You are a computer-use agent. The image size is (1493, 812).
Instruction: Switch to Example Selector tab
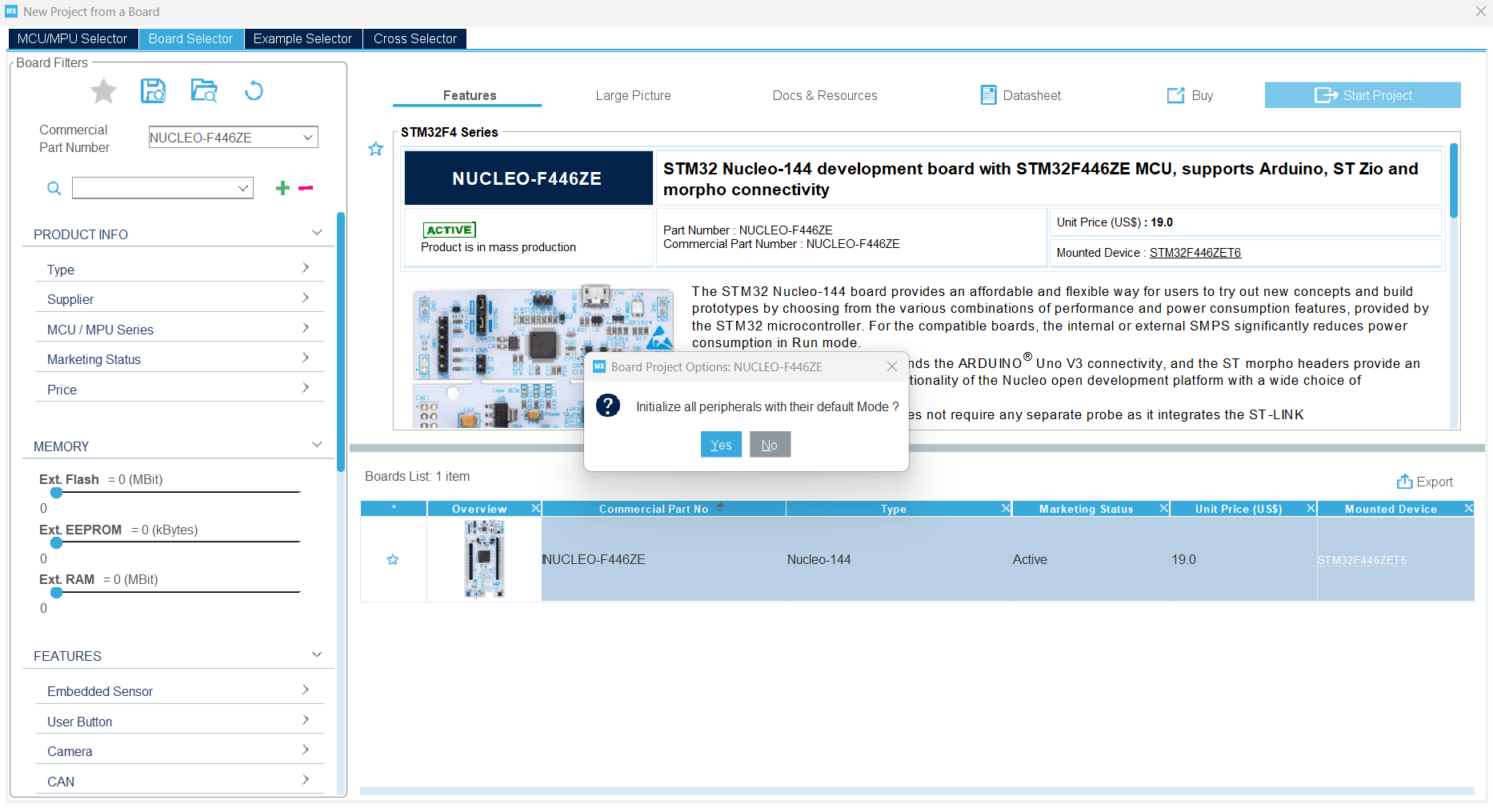click(x=302, y=38)
